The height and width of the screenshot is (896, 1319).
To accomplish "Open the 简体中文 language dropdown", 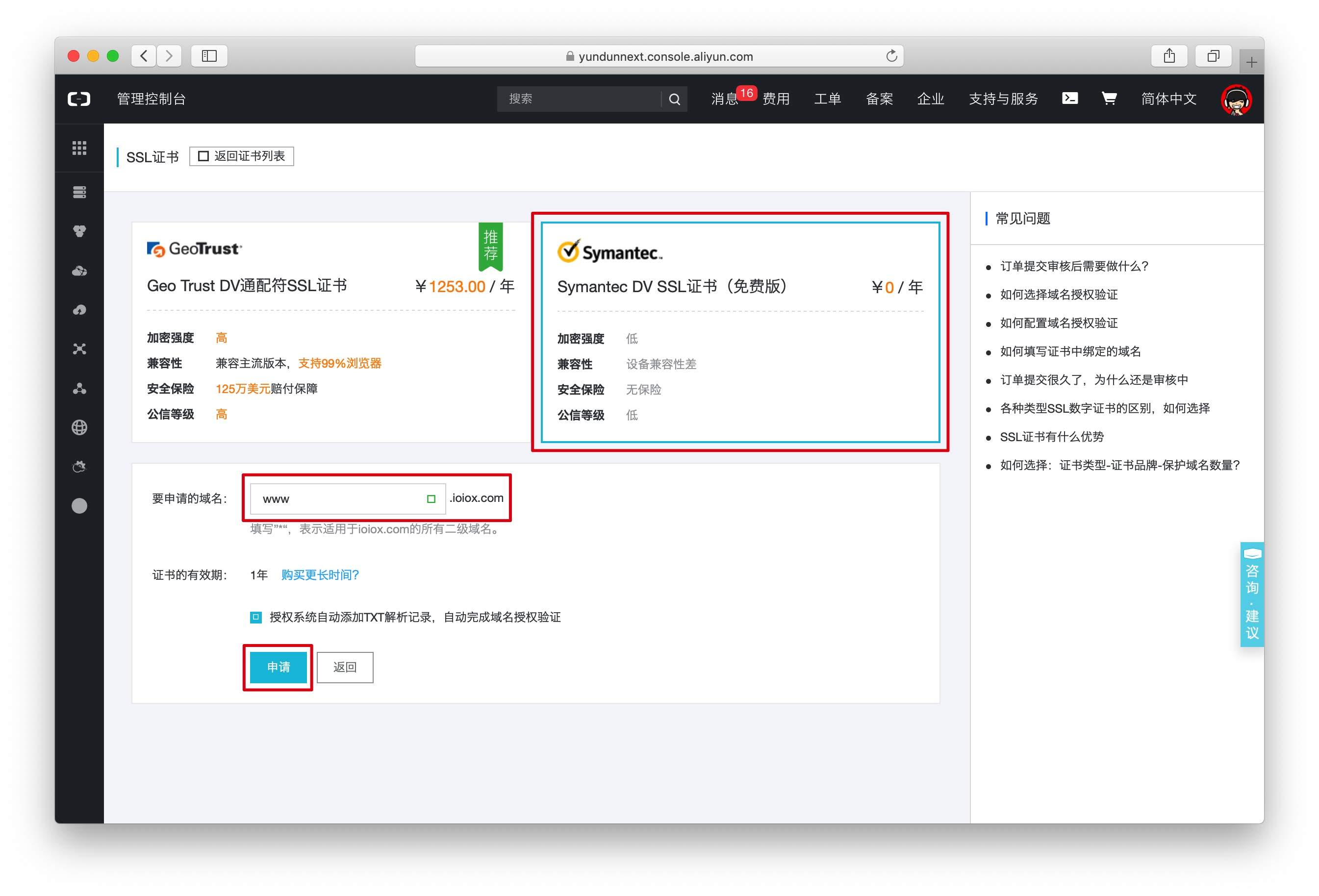I will (1168, 99).
